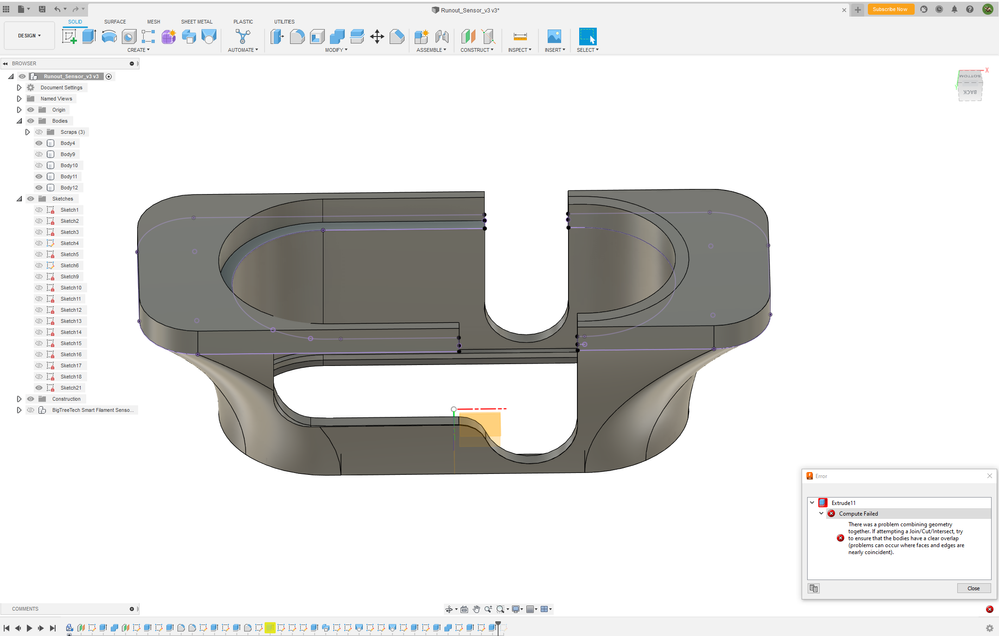Open the help question mark icon
The width and height of the screenshot is (999, 636).
tap(970, 10)
